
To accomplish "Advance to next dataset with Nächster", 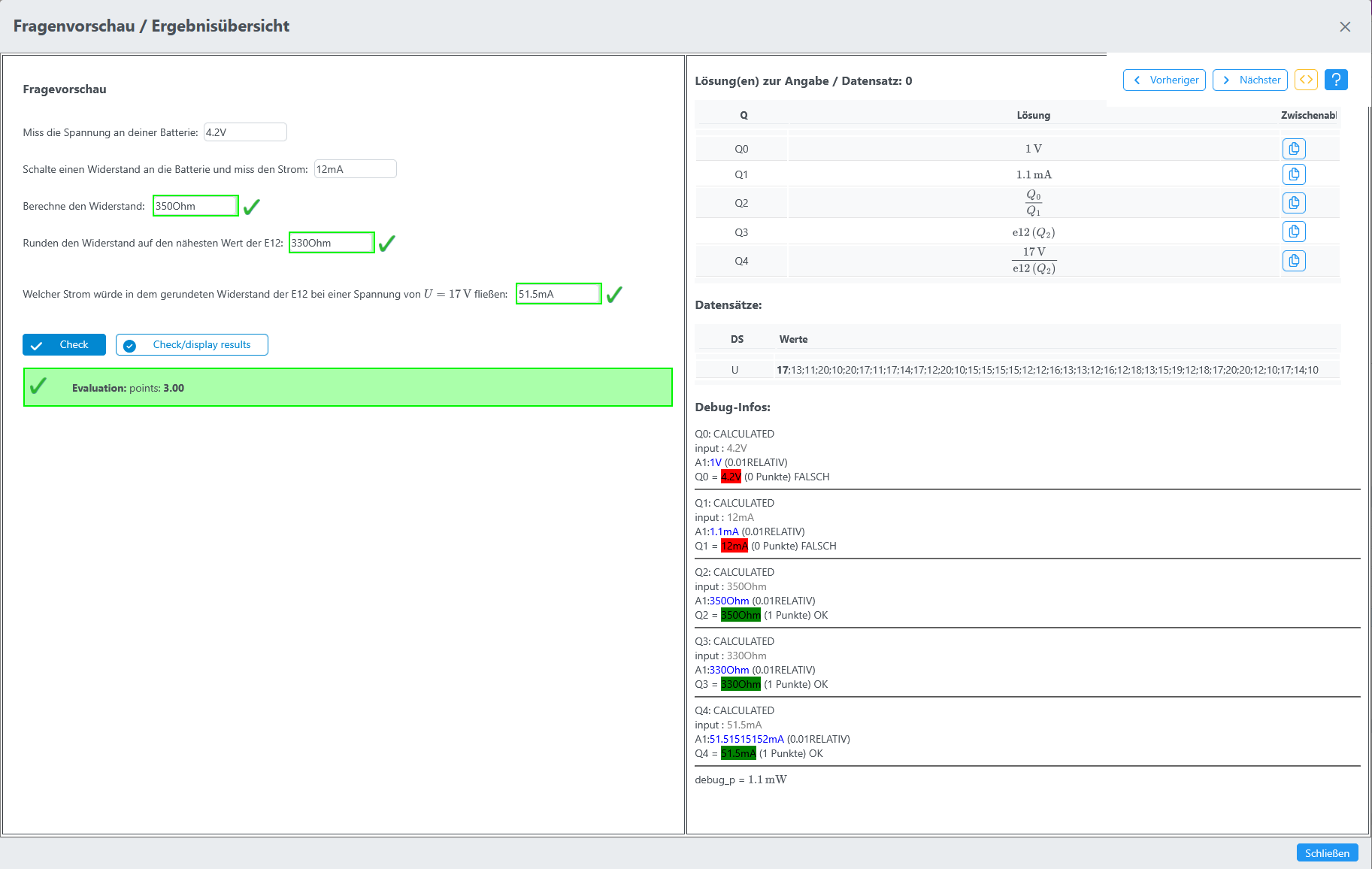I will (x=1249, y=80).
